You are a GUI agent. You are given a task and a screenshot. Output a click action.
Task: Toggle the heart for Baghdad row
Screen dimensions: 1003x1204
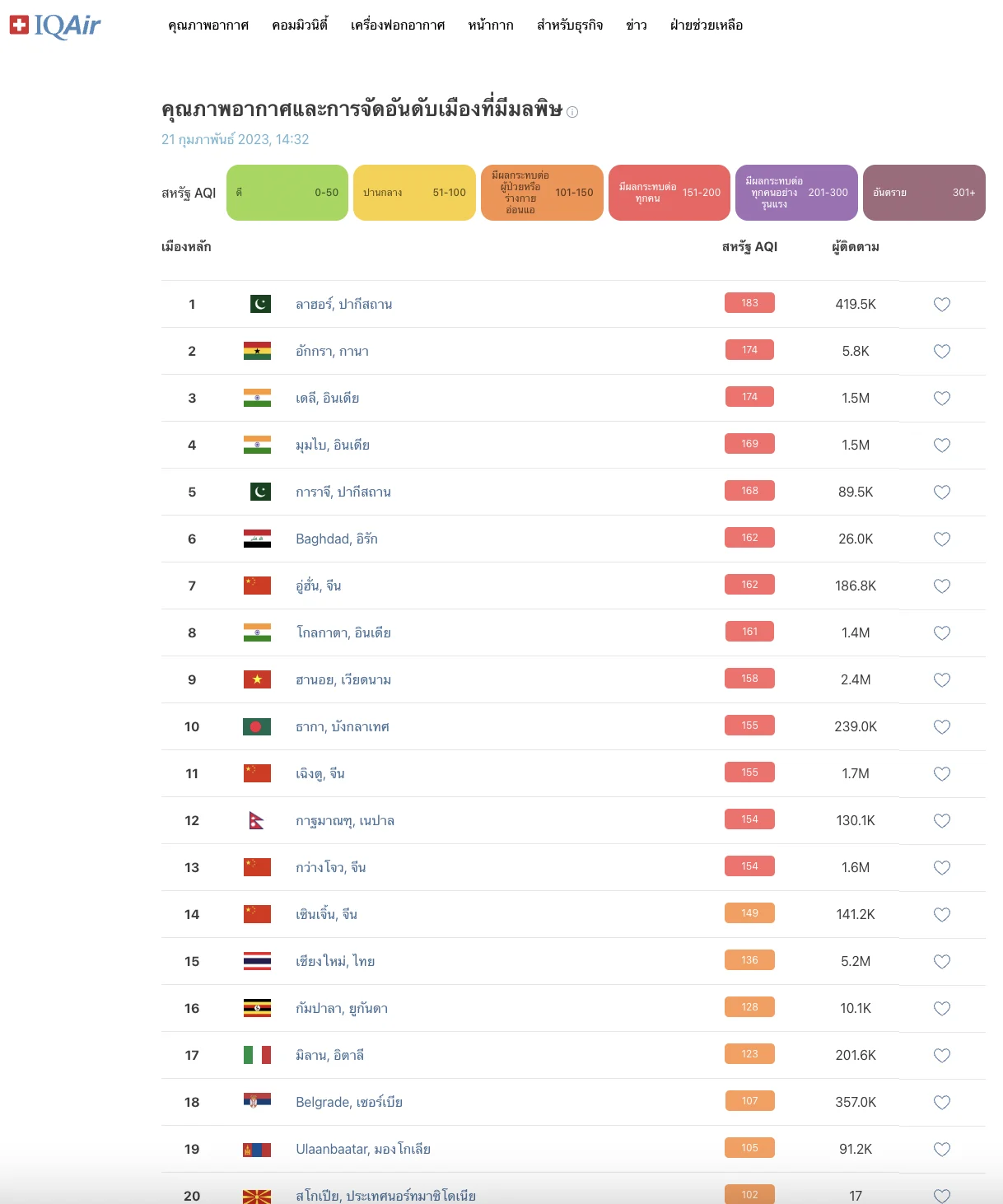tap(942, 539)
